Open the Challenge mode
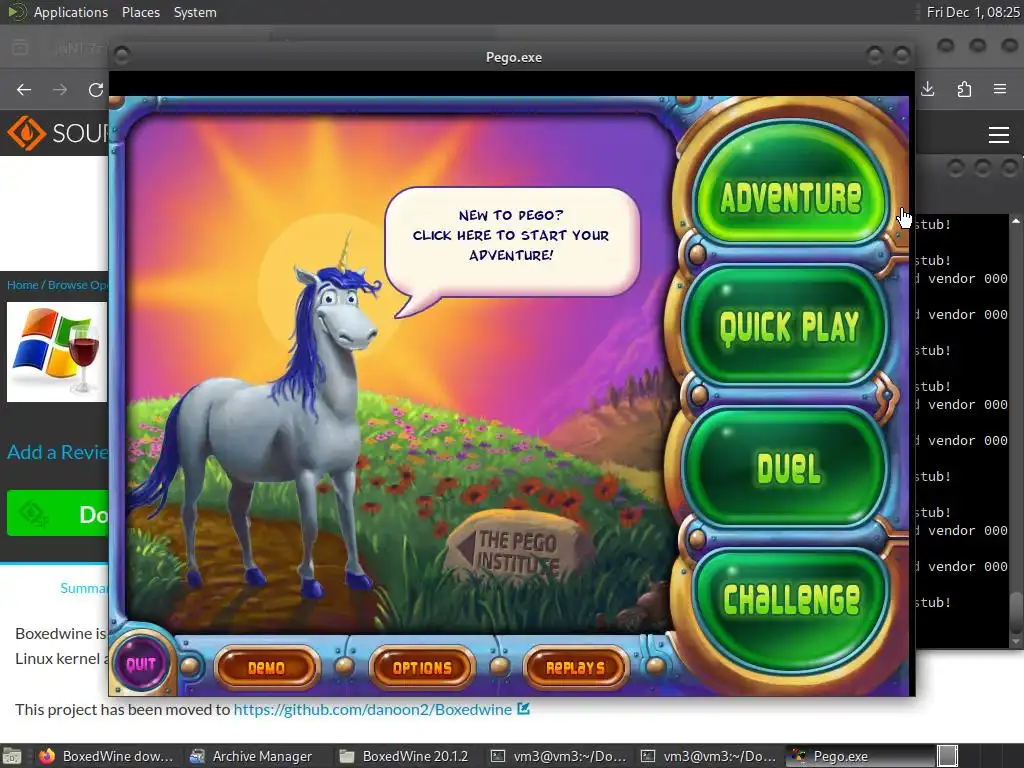 coord(792,612)
